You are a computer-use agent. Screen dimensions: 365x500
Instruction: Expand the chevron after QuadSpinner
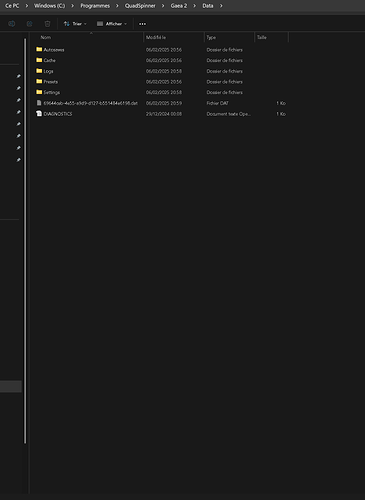(x=163, y=6)
